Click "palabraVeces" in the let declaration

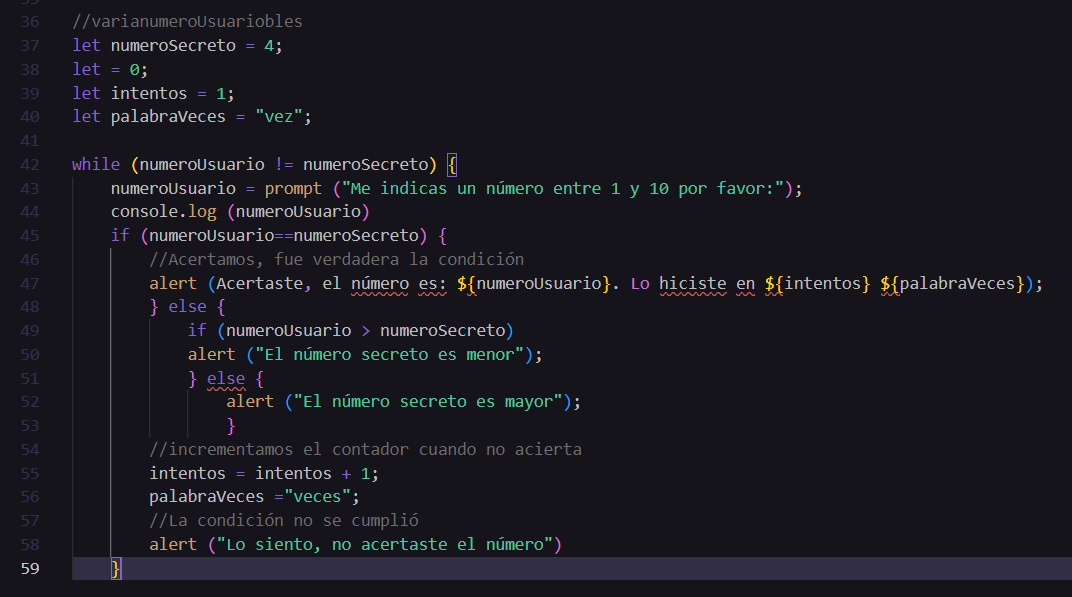(168, 117)
